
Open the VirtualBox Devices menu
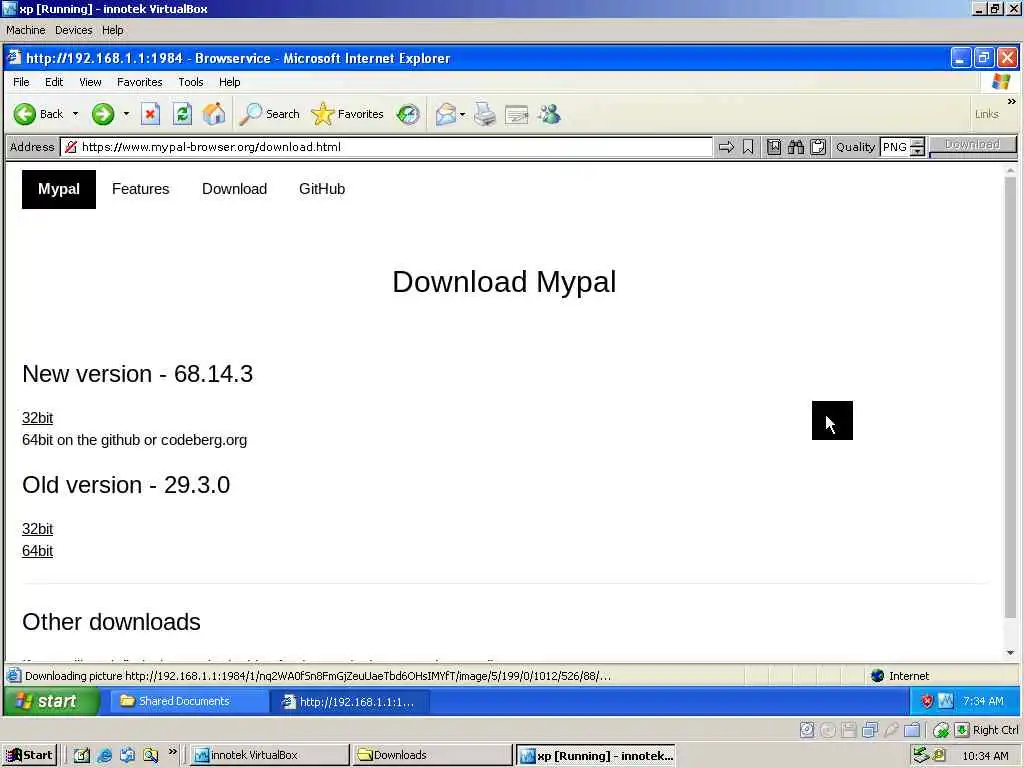point(73,30)
